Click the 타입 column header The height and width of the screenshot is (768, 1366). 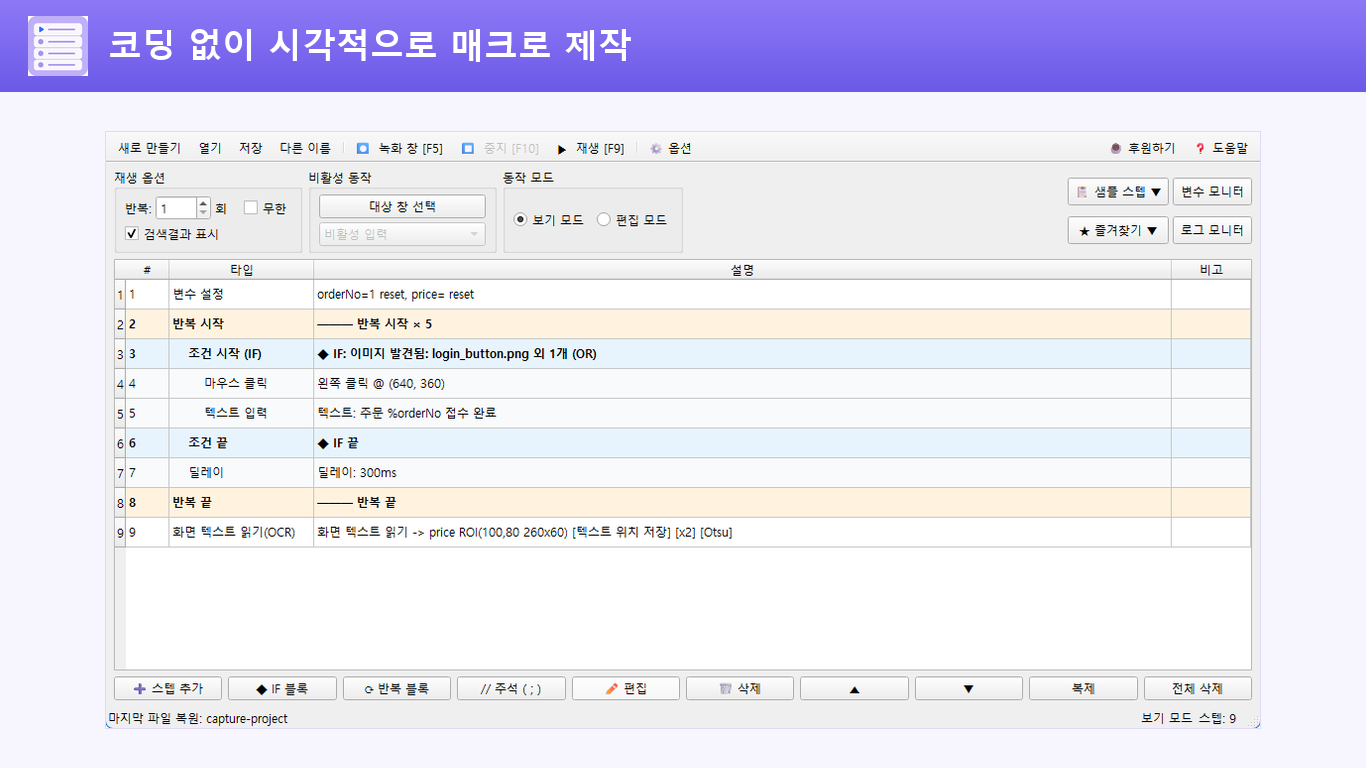tap(241, 270)
